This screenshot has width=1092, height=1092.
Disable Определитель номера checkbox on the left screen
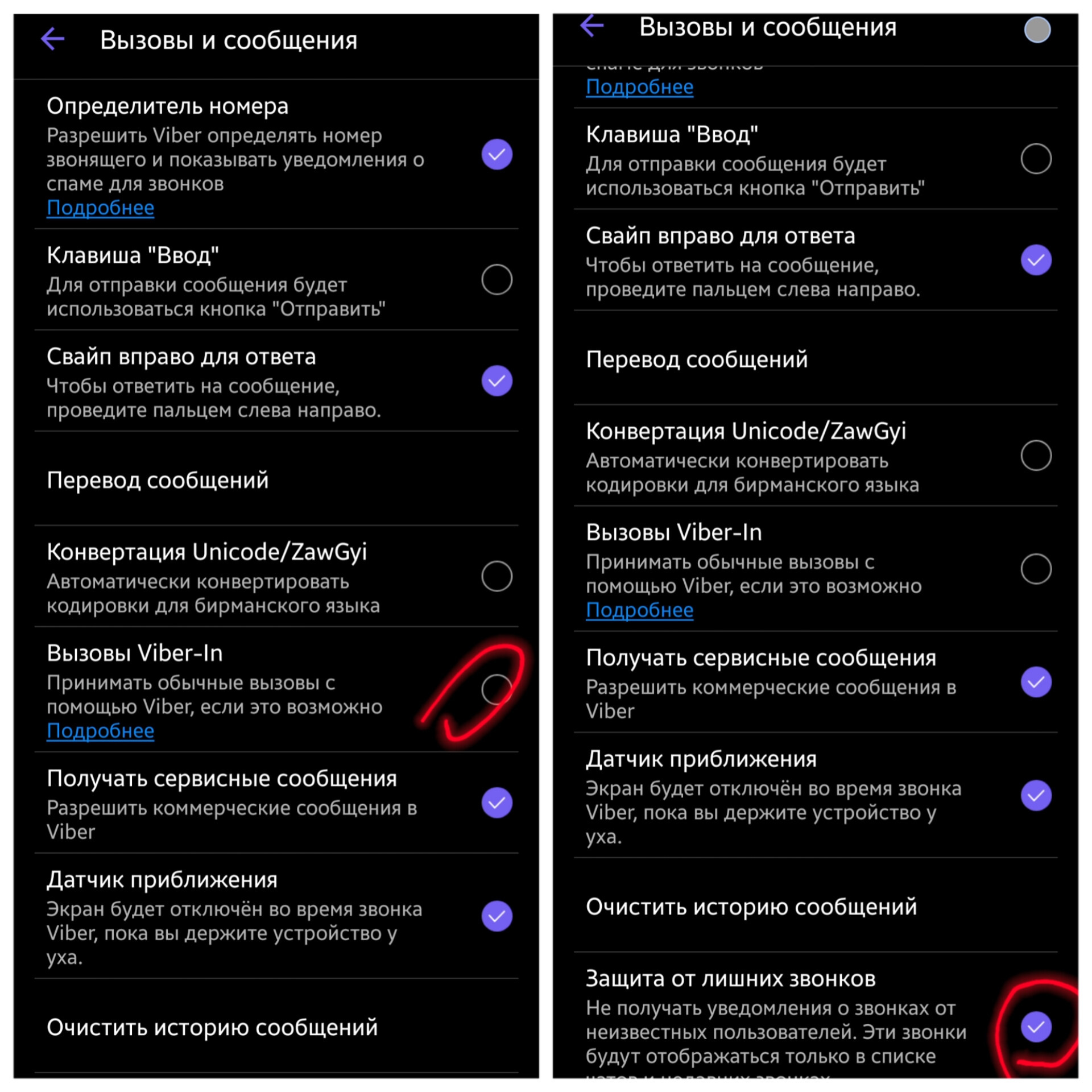pyautogui.click(x=497, y=155)
